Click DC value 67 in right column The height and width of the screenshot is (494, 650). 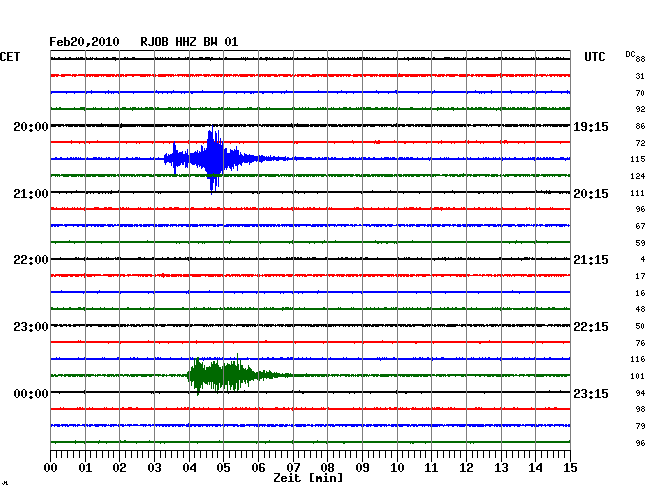point(640,226)
